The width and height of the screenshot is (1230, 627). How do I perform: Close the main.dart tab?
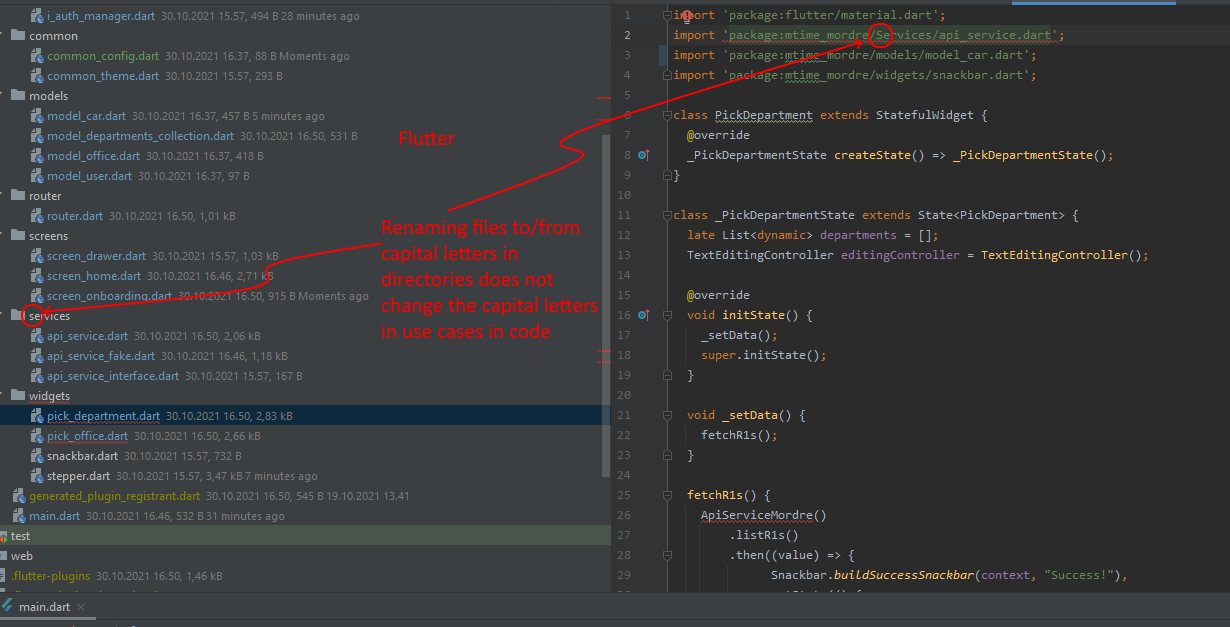(x=80, y=606)
